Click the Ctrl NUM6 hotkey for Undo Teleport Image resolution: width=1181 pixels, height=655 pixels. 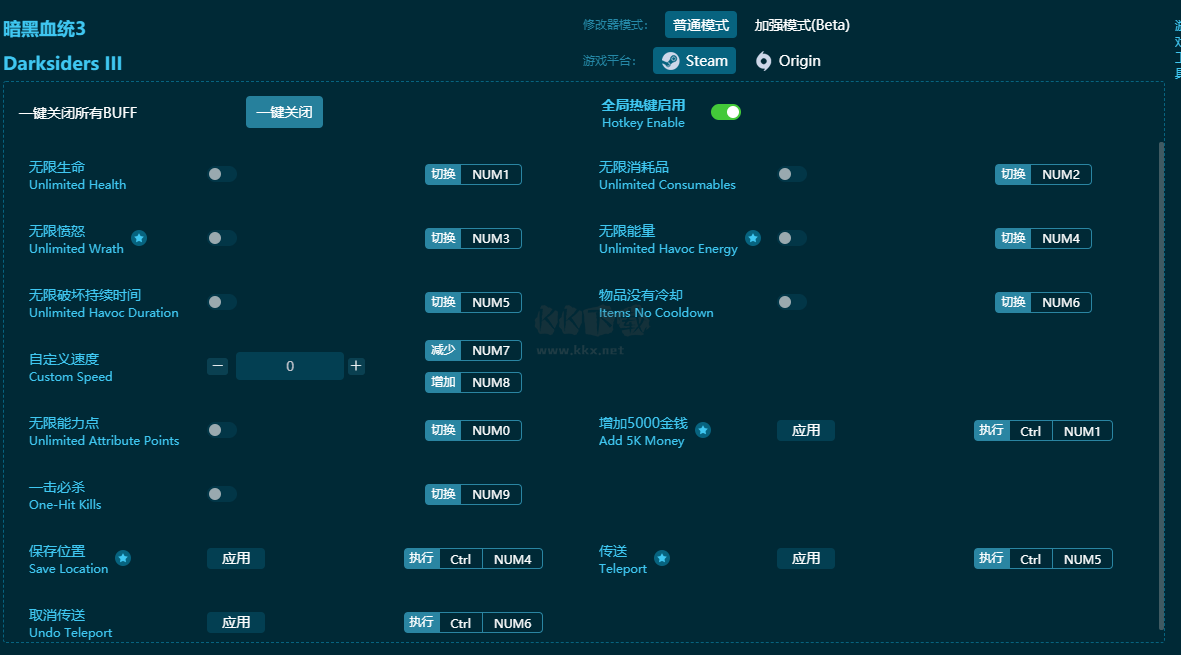[473, 623]
